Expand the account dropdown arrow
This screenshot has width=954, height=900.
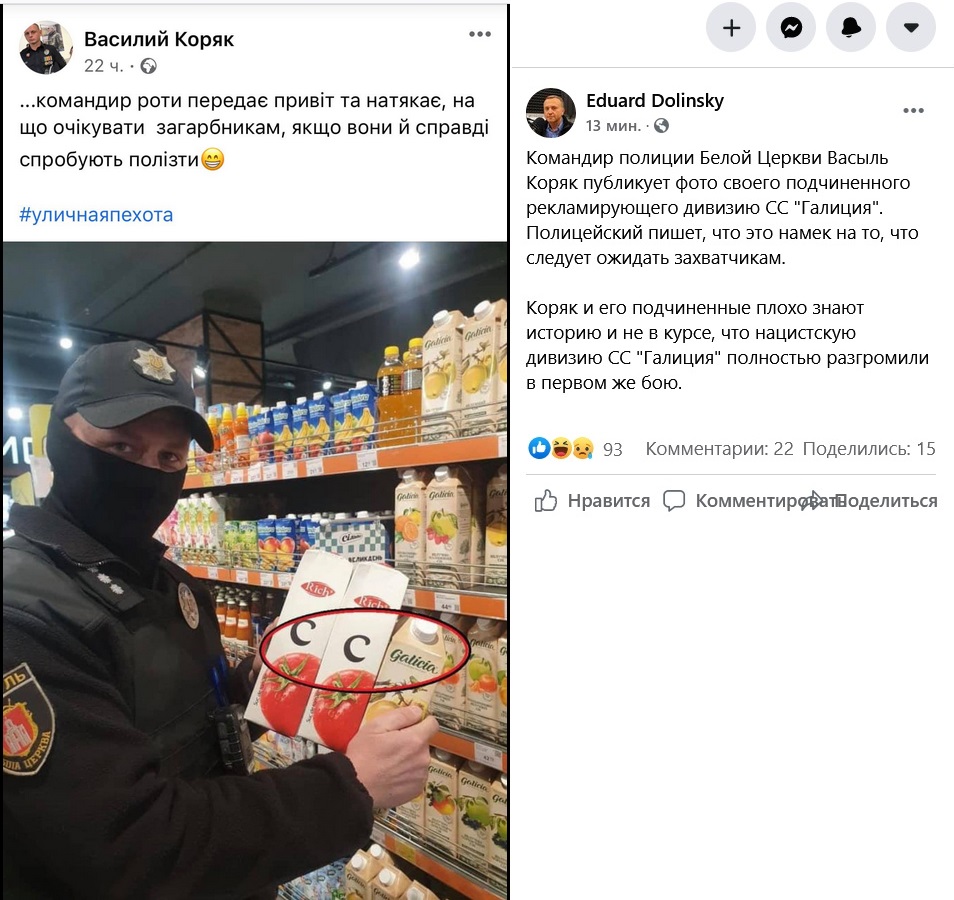911,27
